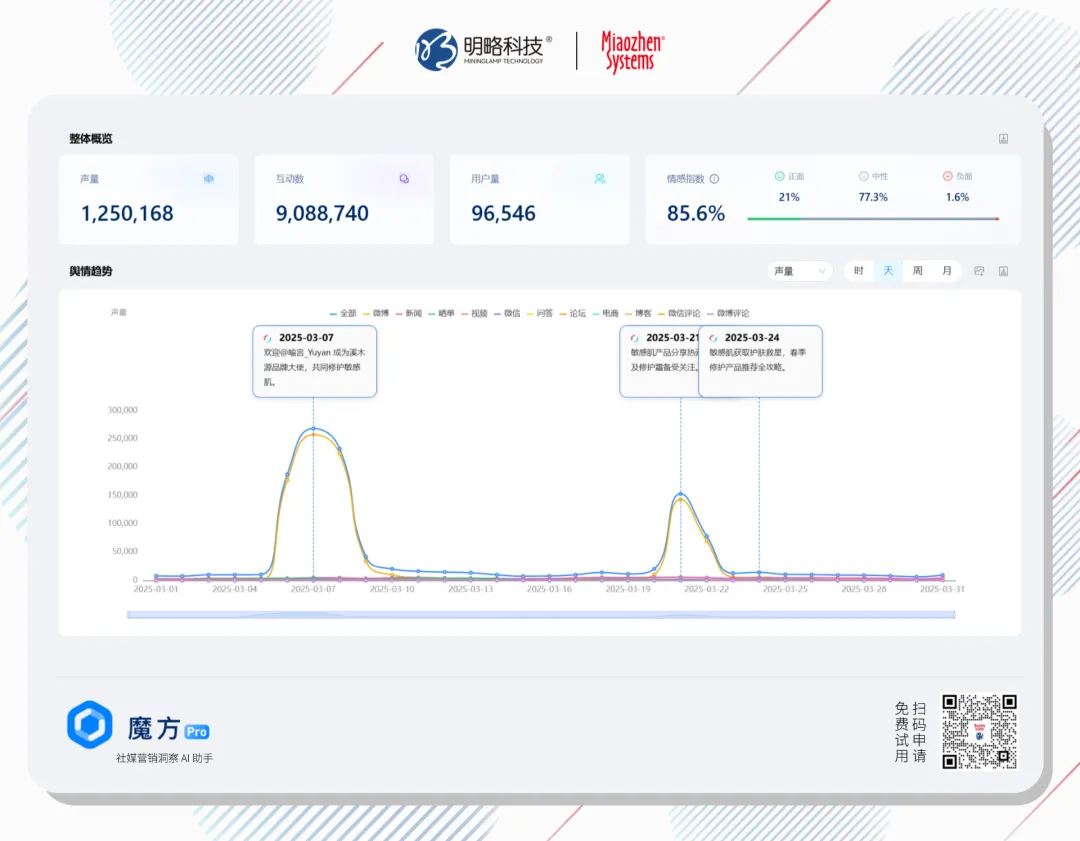Click the 互动数 chat bubble icon
Image resolution: width=1080 pixels, height=841 pixels.
404,179
